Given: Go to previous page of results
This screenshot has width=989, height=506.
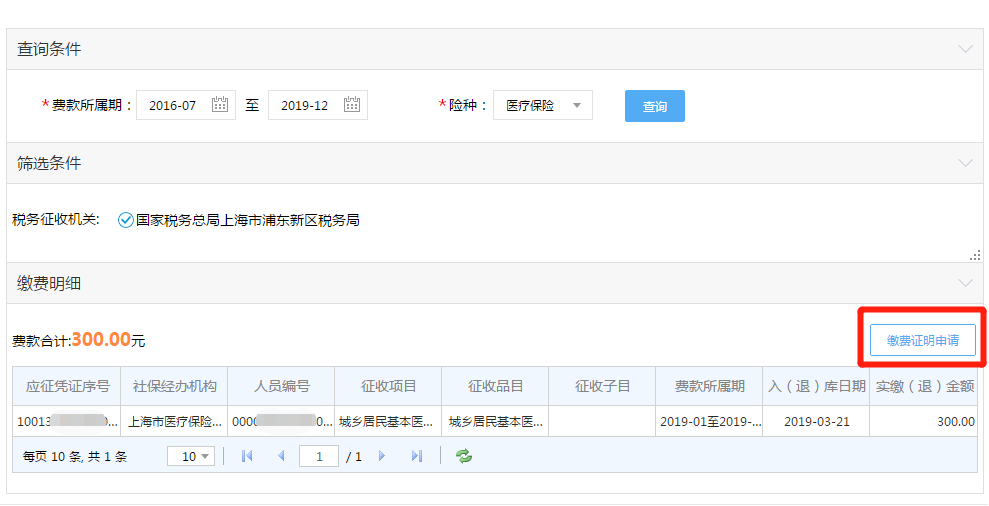Looking at the screenshot, I should click(x=281, y=456).
